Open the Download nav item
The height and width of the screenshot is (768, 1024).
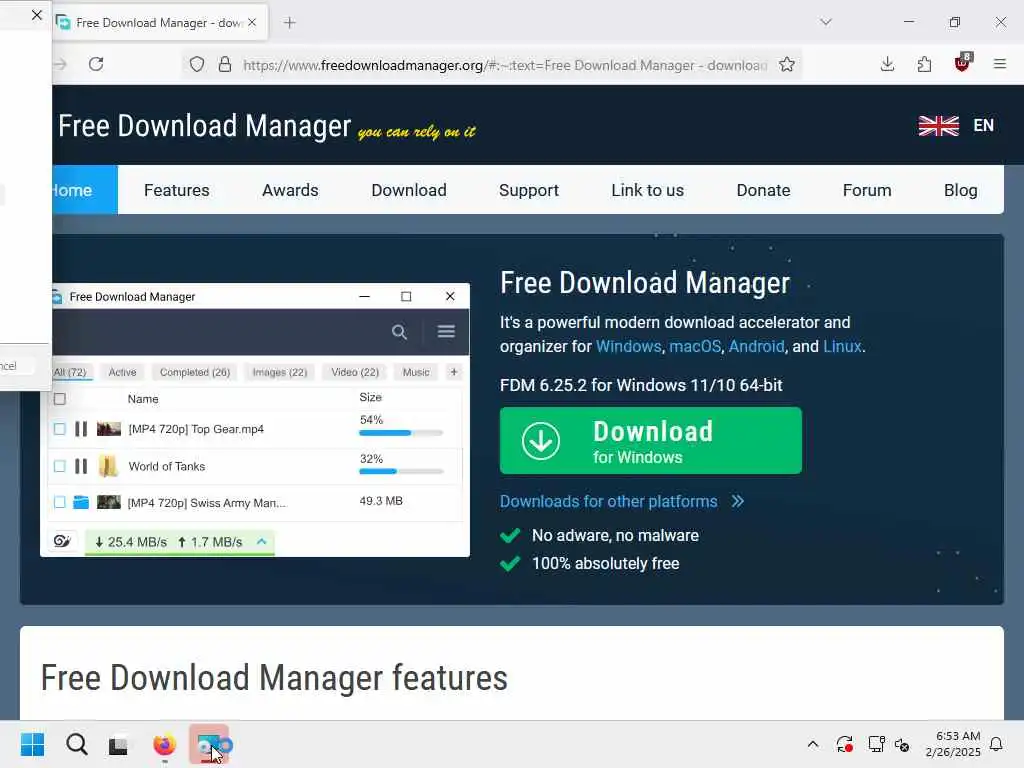(409, 190)
